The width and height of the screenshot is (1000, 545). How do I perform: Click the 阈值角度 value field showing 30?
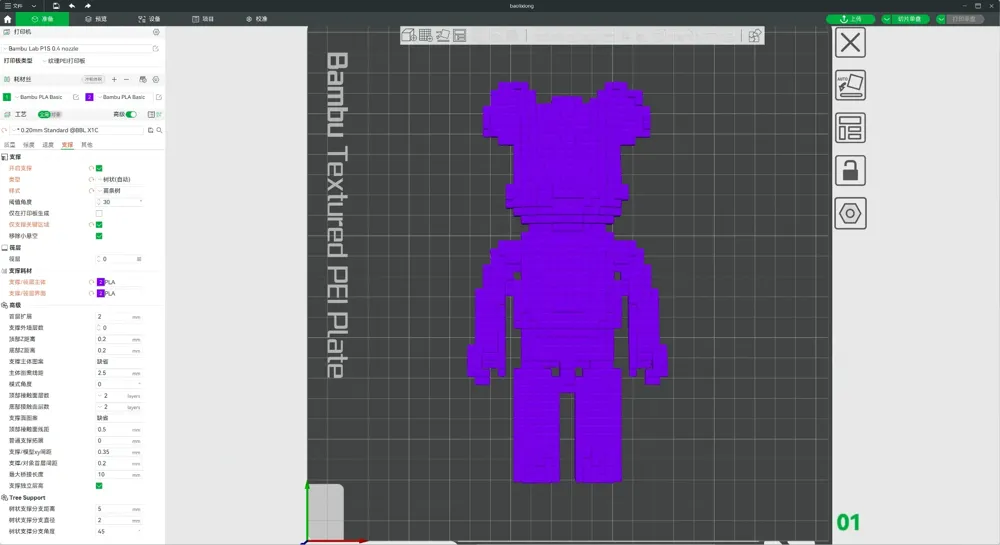tap(120, 202)
